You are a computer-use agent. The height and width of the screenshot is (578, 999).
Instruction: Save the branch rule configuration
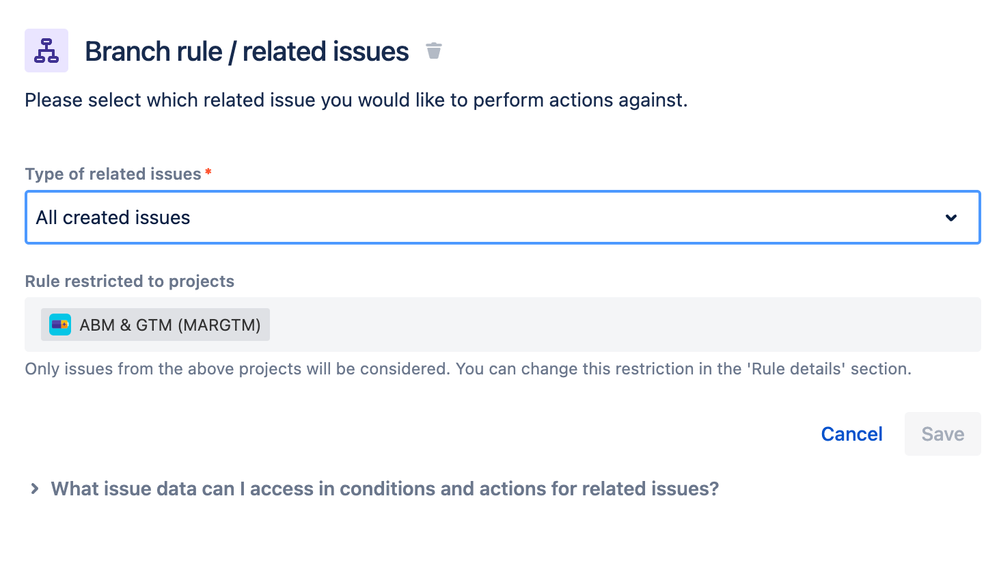[943, 434]
